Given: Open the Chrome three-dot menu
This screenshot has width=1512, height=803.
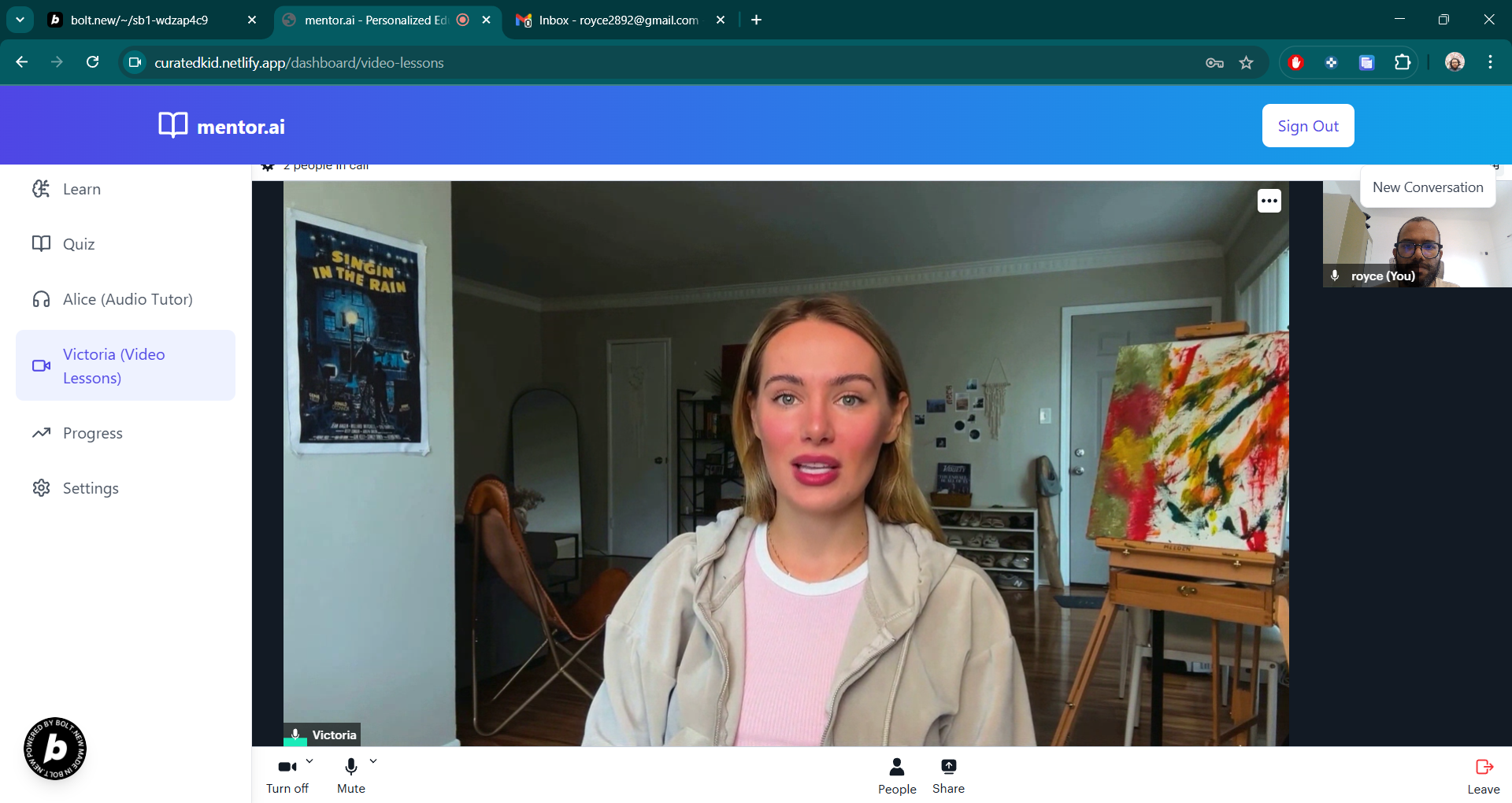Looking at the screenshot, I should (x=1490, y=62).
